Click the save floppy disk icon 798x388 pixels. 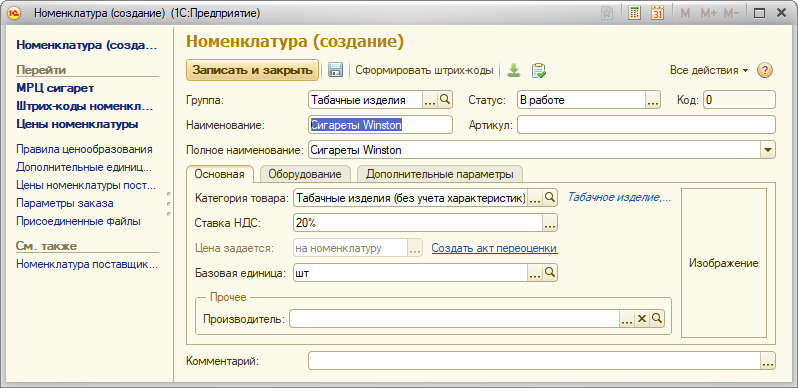click(335, 70)
